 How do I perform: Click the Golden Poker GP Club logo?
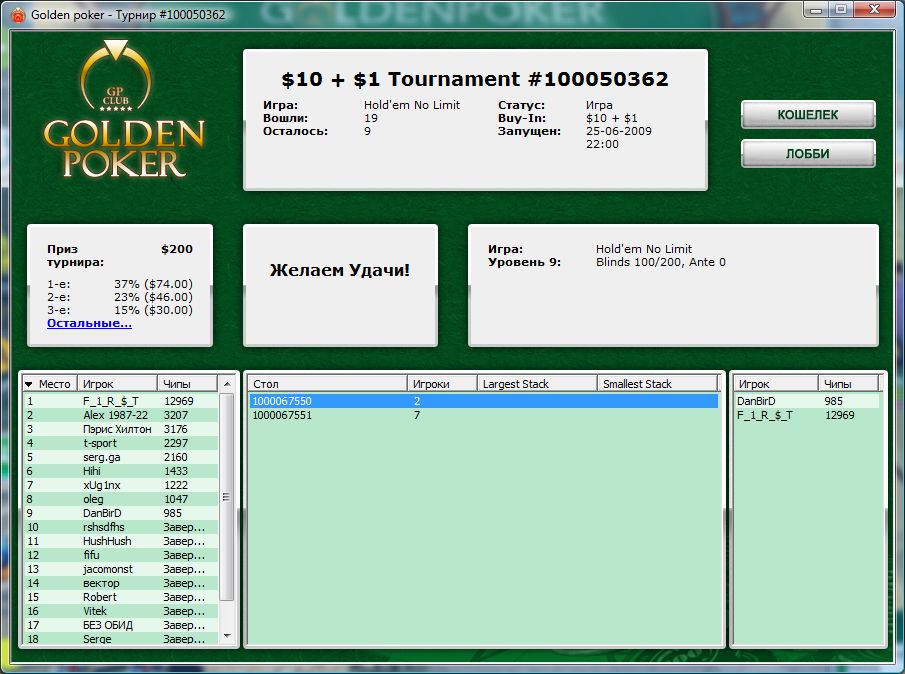(x=124, y=110)
